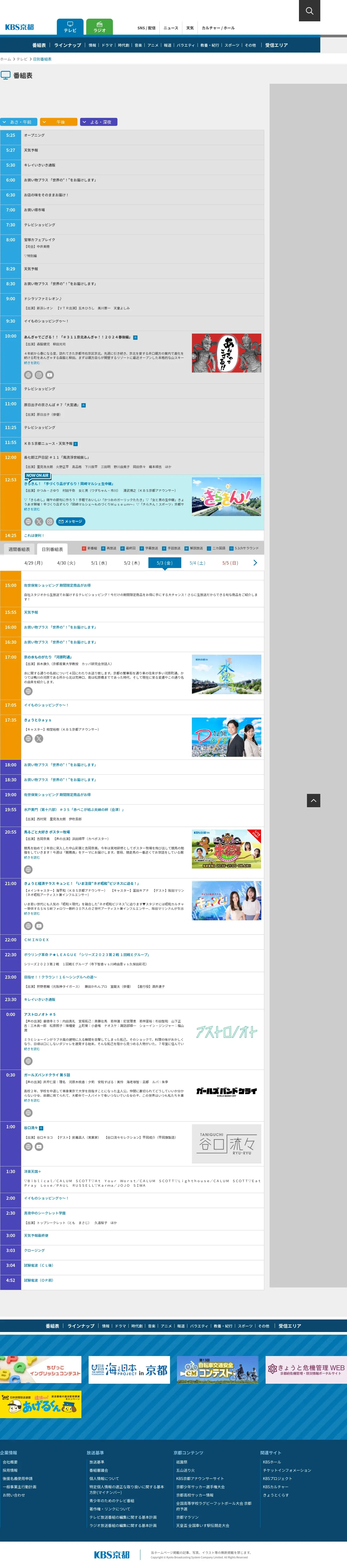347x1568 pixels.
Task: Select the テレビ tab with TV icon
Action: (x=70, y=27)
